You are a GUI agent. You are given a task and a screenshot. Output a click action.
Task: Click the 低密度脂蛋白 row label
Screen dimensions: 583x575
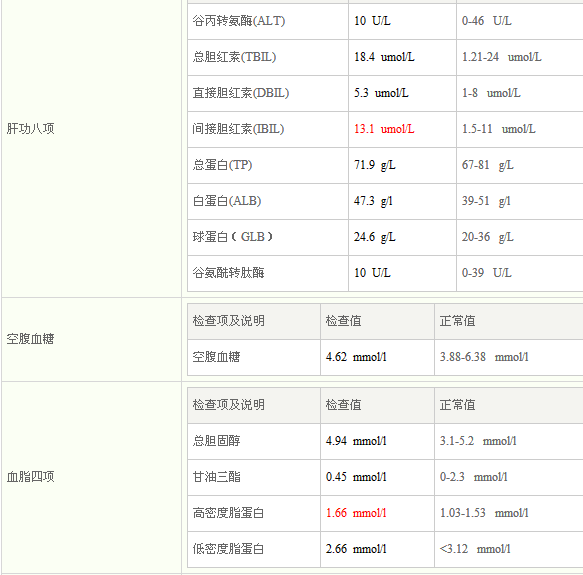click(228, 549)
